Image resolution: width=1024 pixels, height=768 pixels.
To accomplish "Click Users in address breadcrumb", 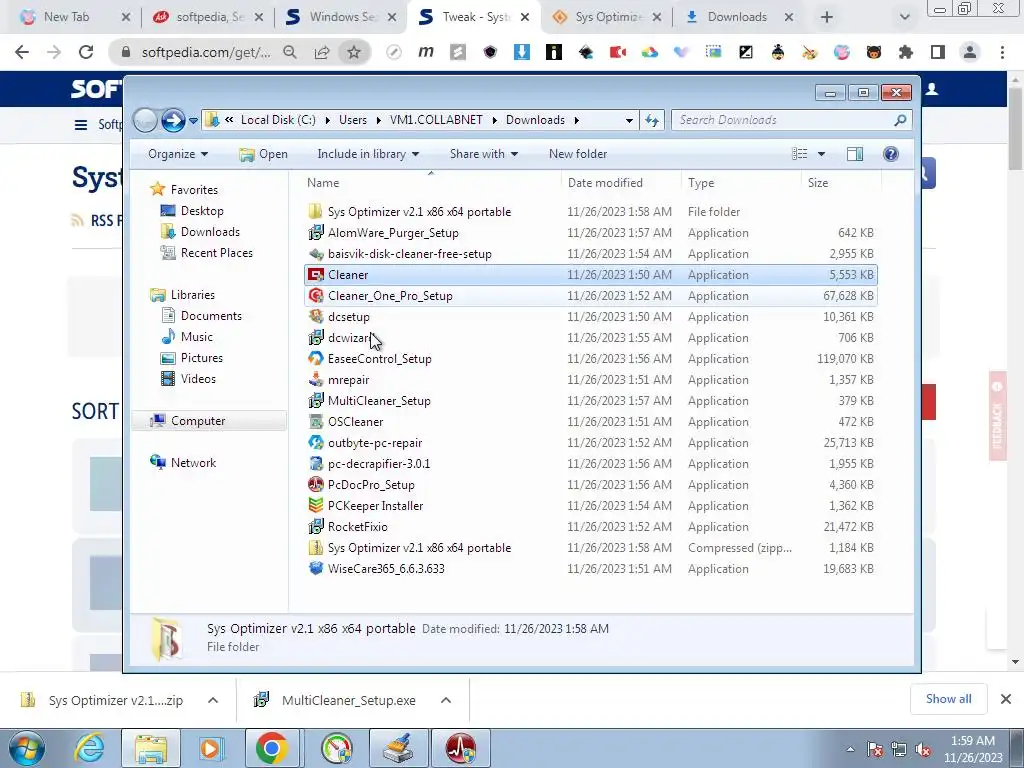I will click(353, 120).
